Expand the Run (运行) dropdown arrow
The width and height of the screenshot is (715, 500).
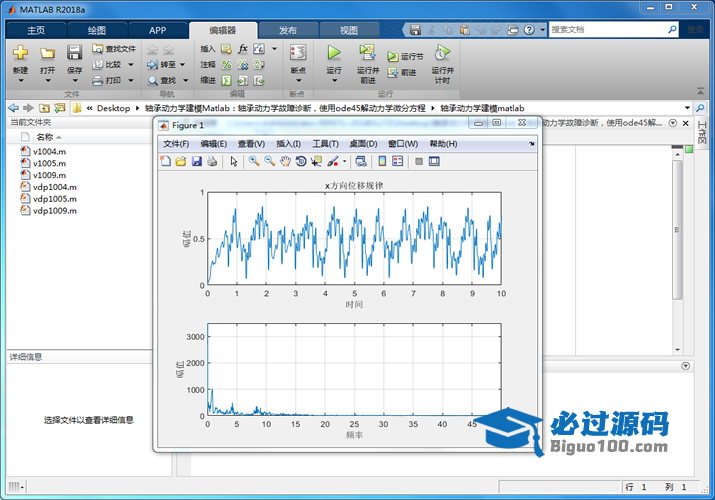coord(334,81)
